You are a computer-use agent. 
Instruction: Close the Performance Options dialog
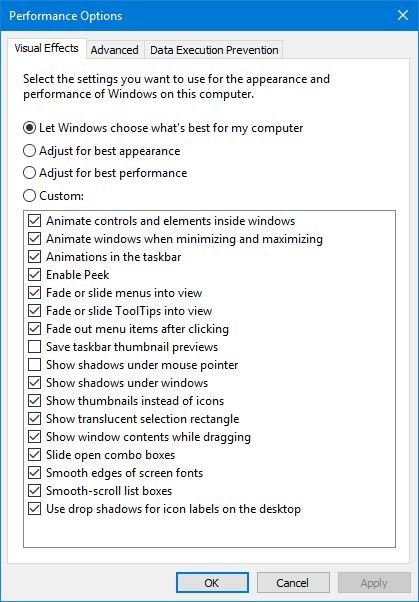point(403,15)
